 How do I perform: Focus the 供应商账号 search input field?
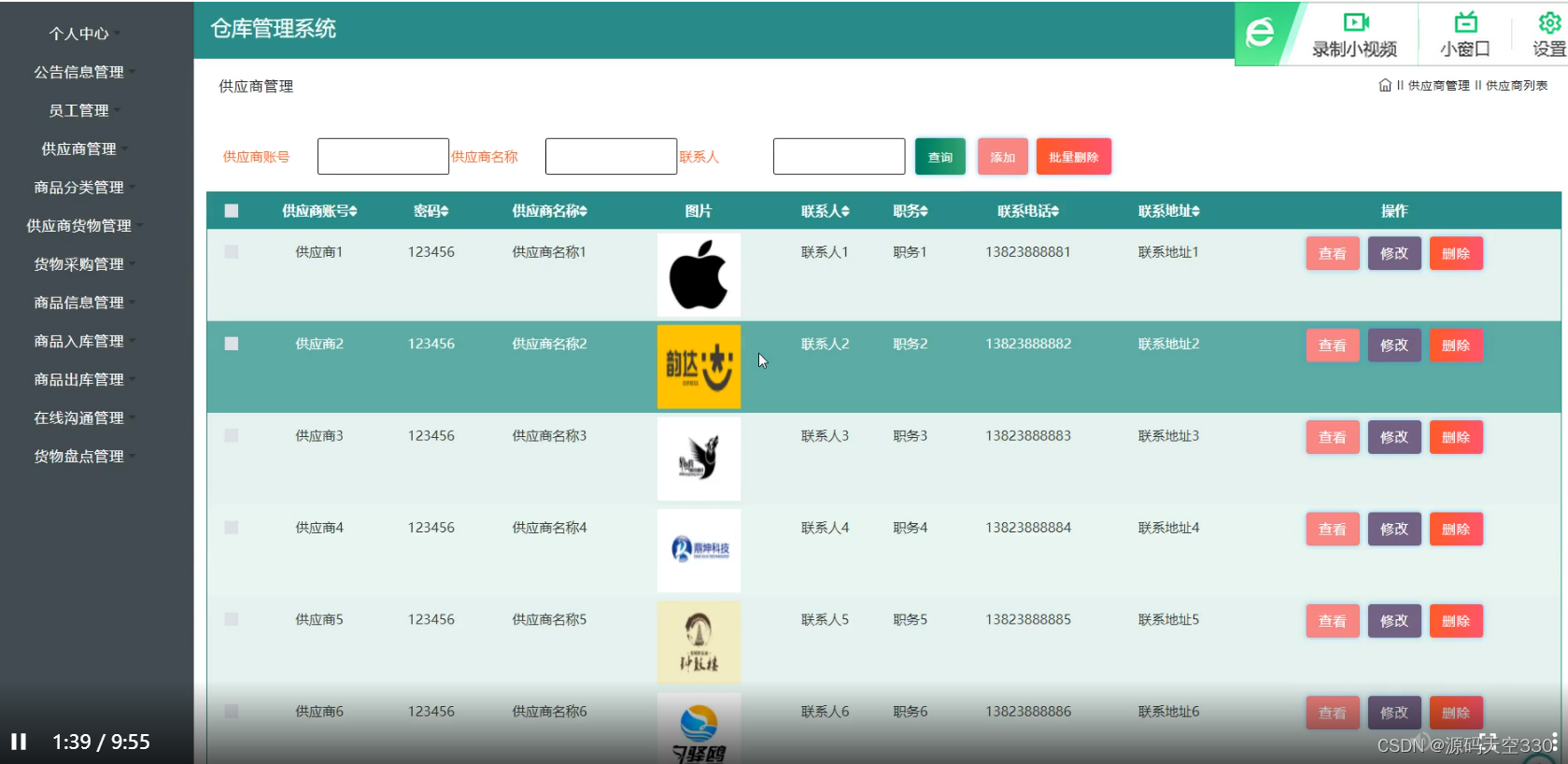pyautogui.click(x=383, y=157)
